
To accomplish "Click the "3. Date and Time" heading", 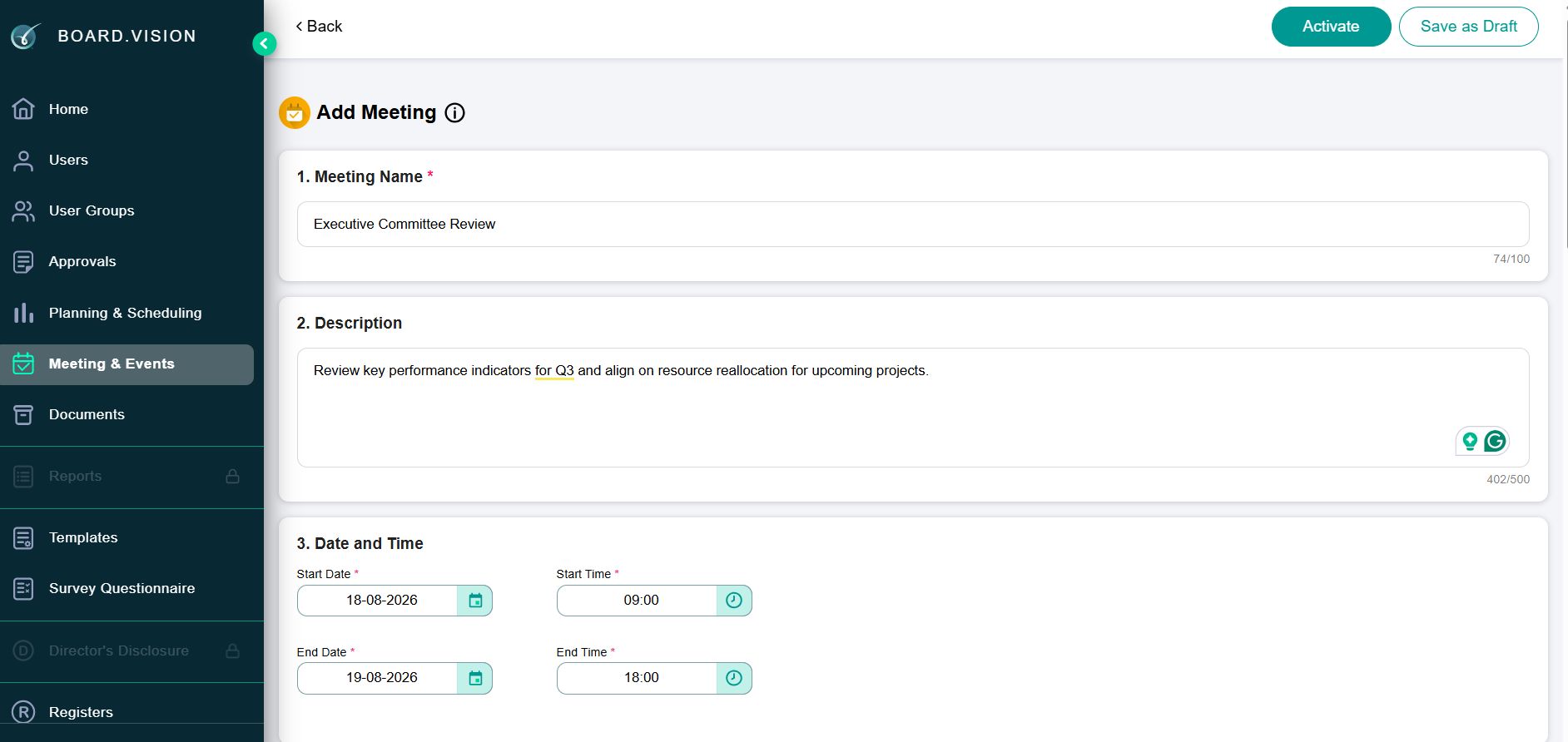I will (x=360, y=543).
